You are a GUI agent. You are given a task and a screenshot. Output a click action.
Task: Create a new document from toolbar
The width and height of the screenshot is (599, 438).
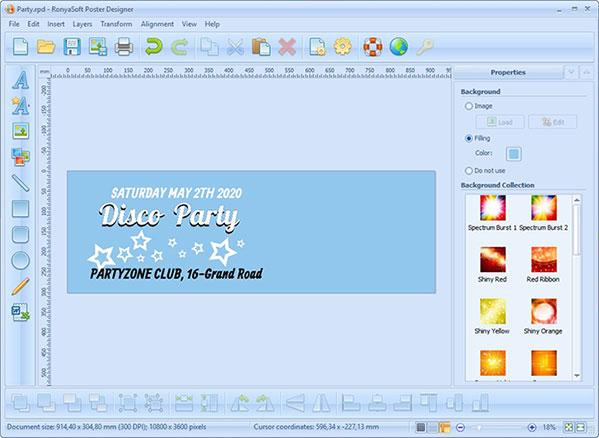[x=20, y=47]
